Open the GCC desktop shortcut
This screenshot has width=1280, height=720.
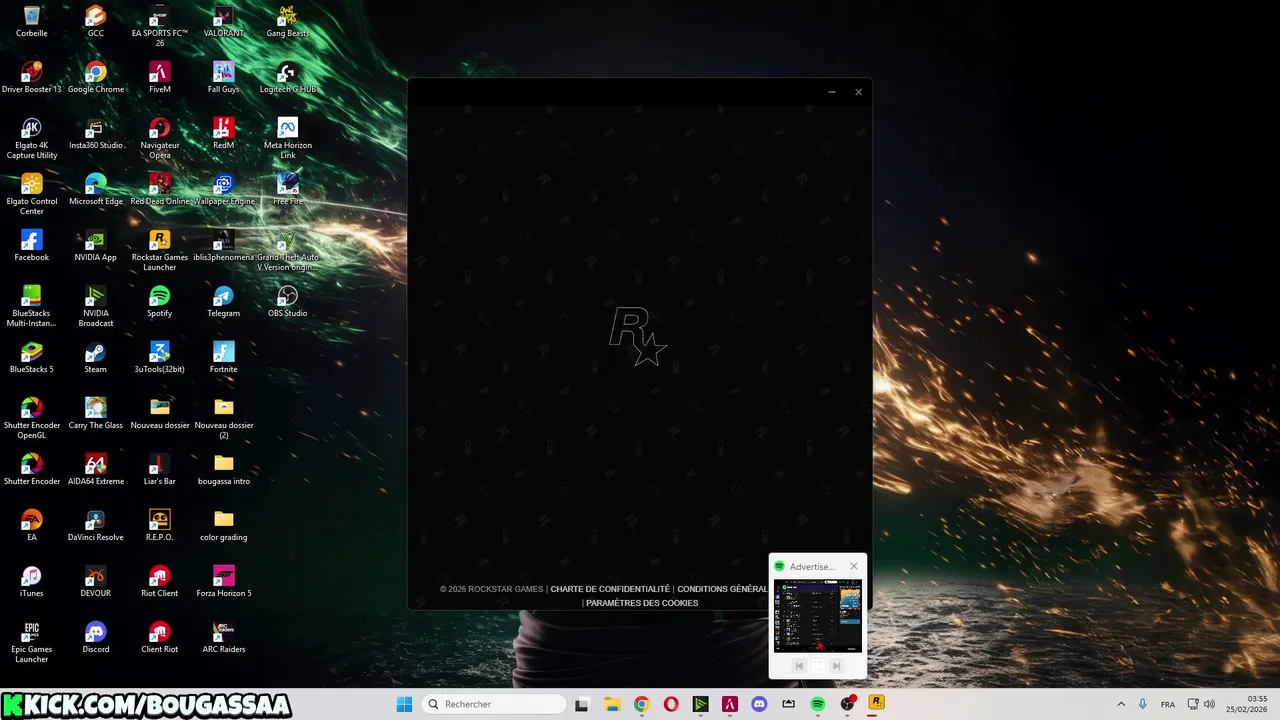point(96,21)
